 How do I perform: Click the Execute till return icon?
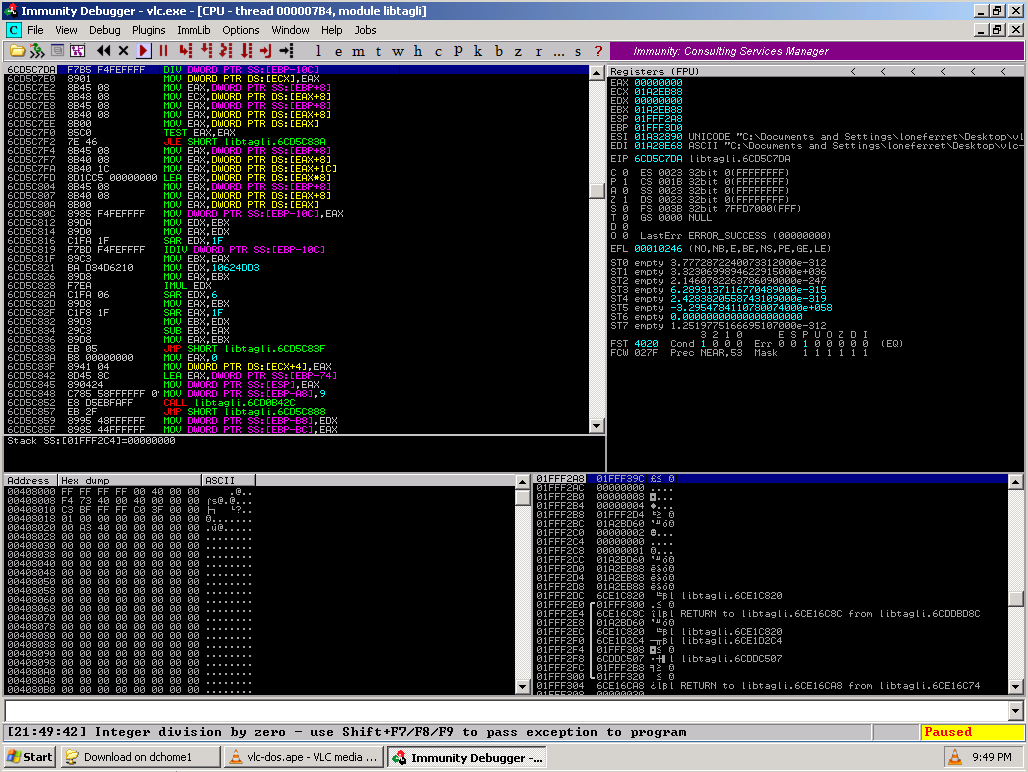(x=266, y=51)
